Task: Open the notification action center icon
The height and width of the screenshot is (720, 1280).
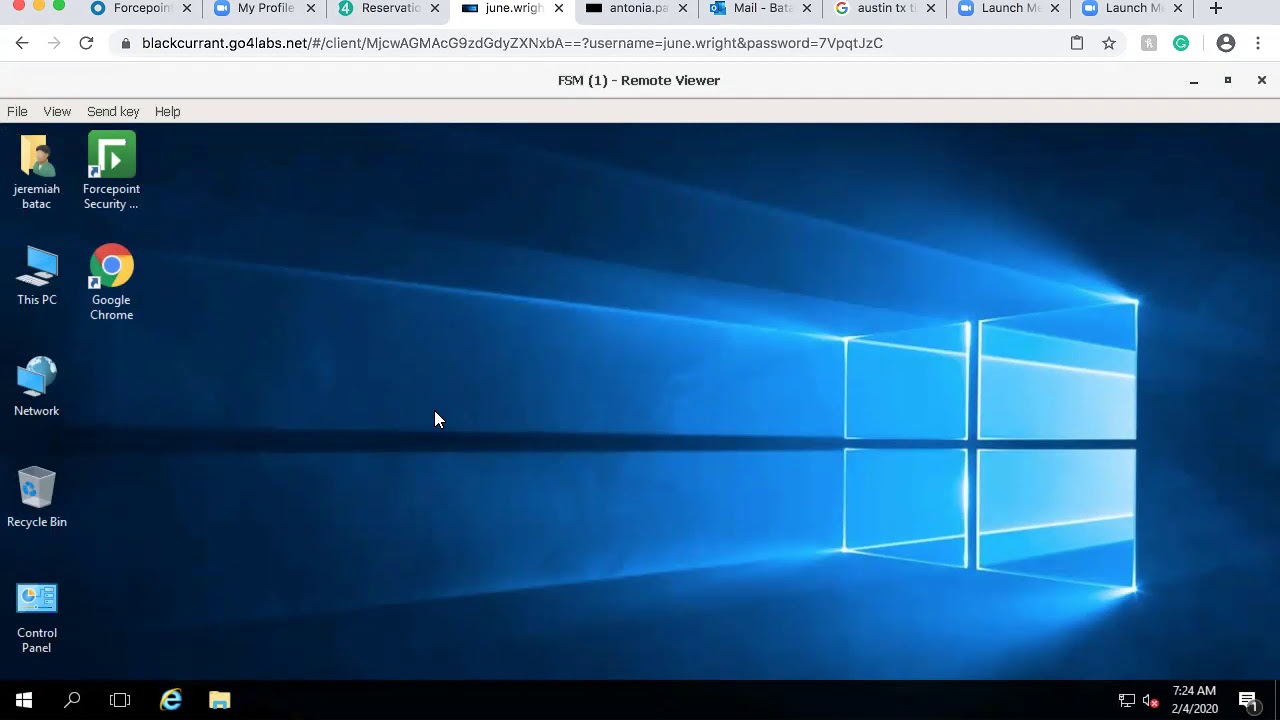Action: [1248, 700]
